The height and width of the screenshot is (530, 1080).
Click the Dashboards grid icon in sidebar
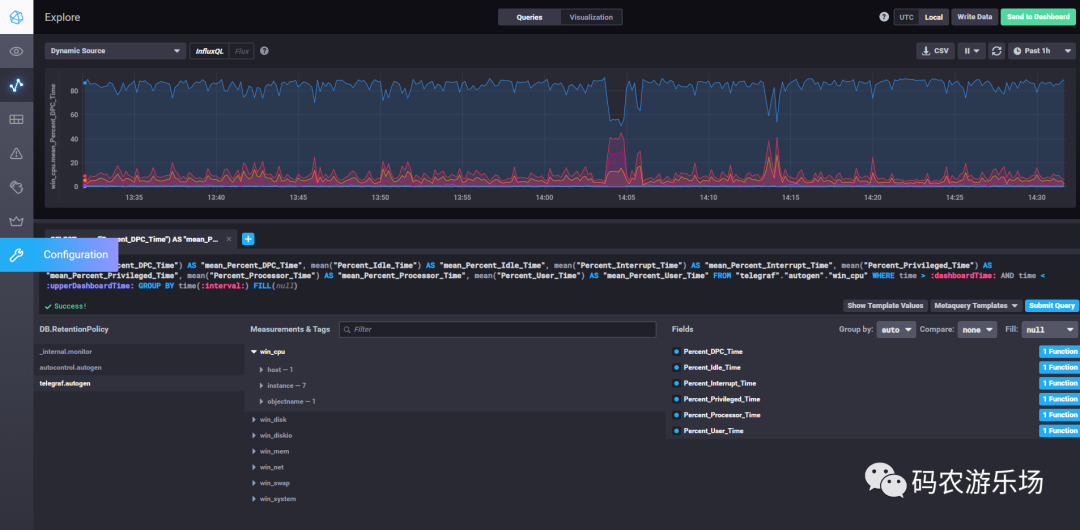[x=16, y=119]
